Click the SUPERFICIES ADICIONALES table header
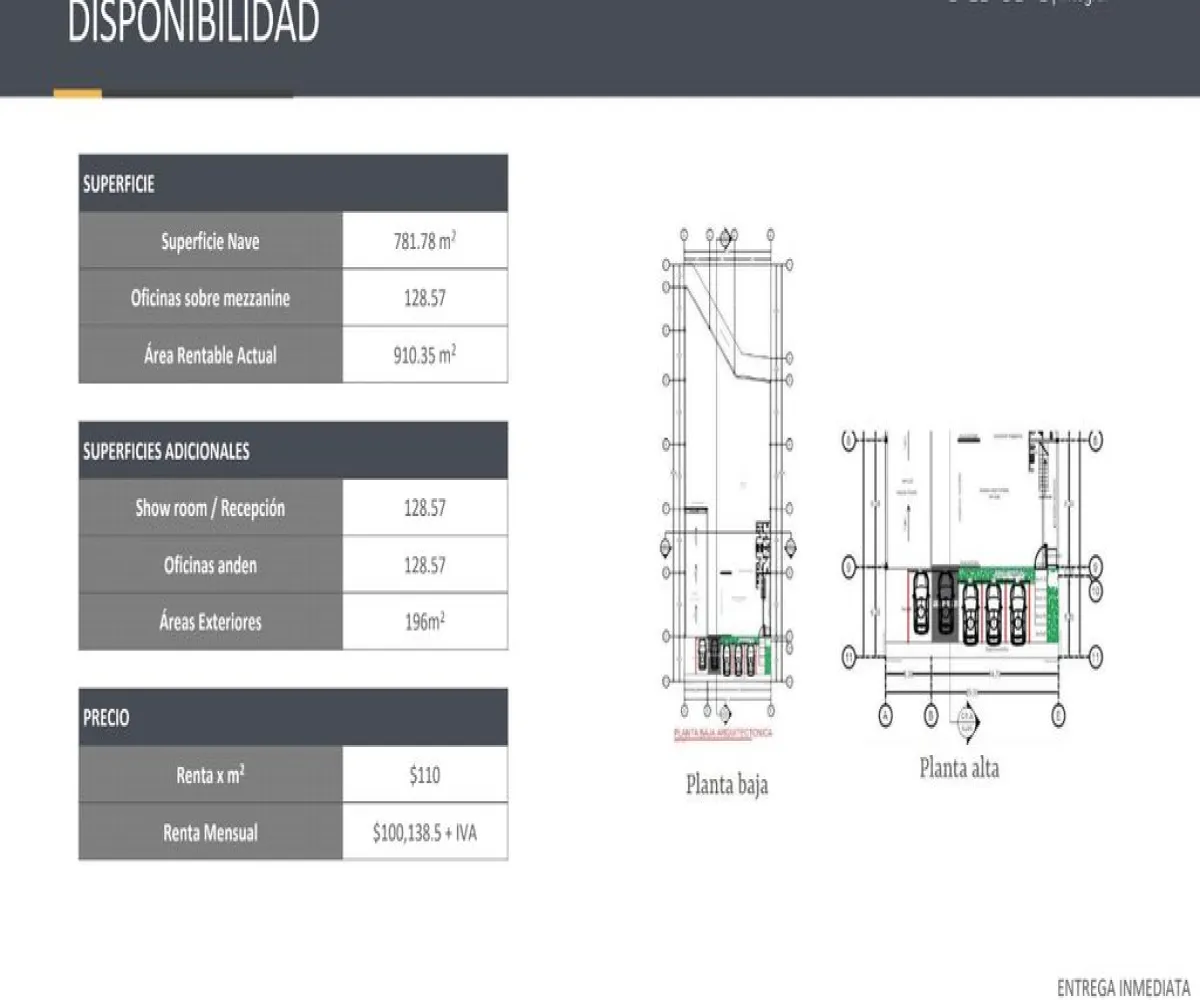This screenshot has height=1000, width=1200. 292,451
